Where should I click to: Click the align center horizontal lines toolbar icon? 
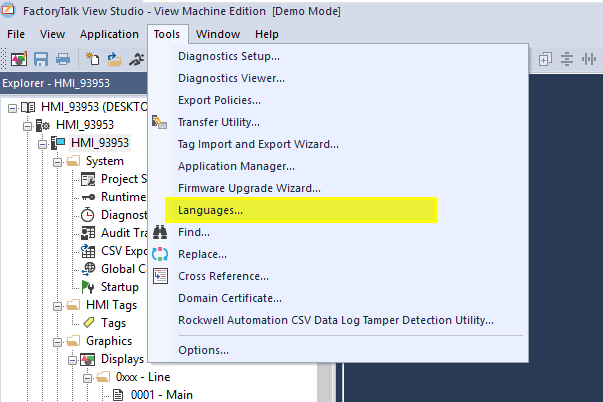point(566,59)
